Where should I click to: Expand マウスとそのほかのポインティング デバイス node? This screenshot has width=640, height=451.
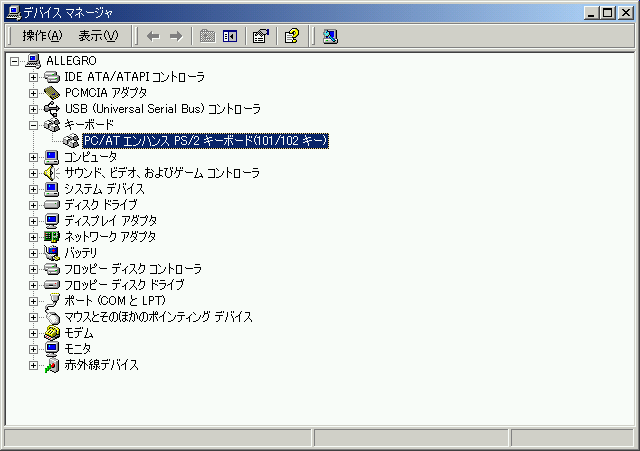point(33,317)
